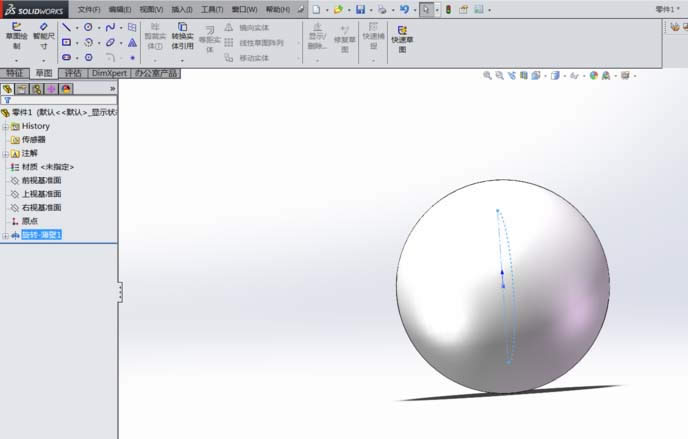This screenshot has height=439, width=688.
Task: Select the Point sketch tool
Action: tap(133, 58)
